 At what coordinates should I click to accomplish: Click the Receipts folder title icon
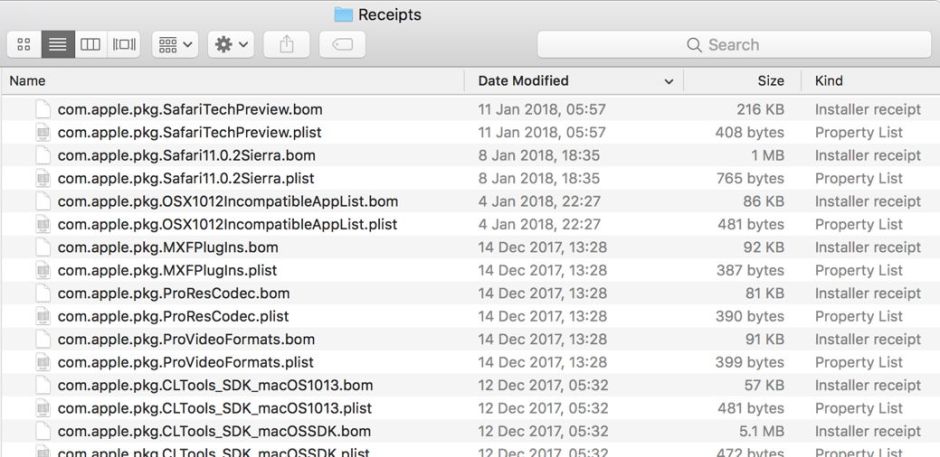pyautogui.click(x=343, y=15)
